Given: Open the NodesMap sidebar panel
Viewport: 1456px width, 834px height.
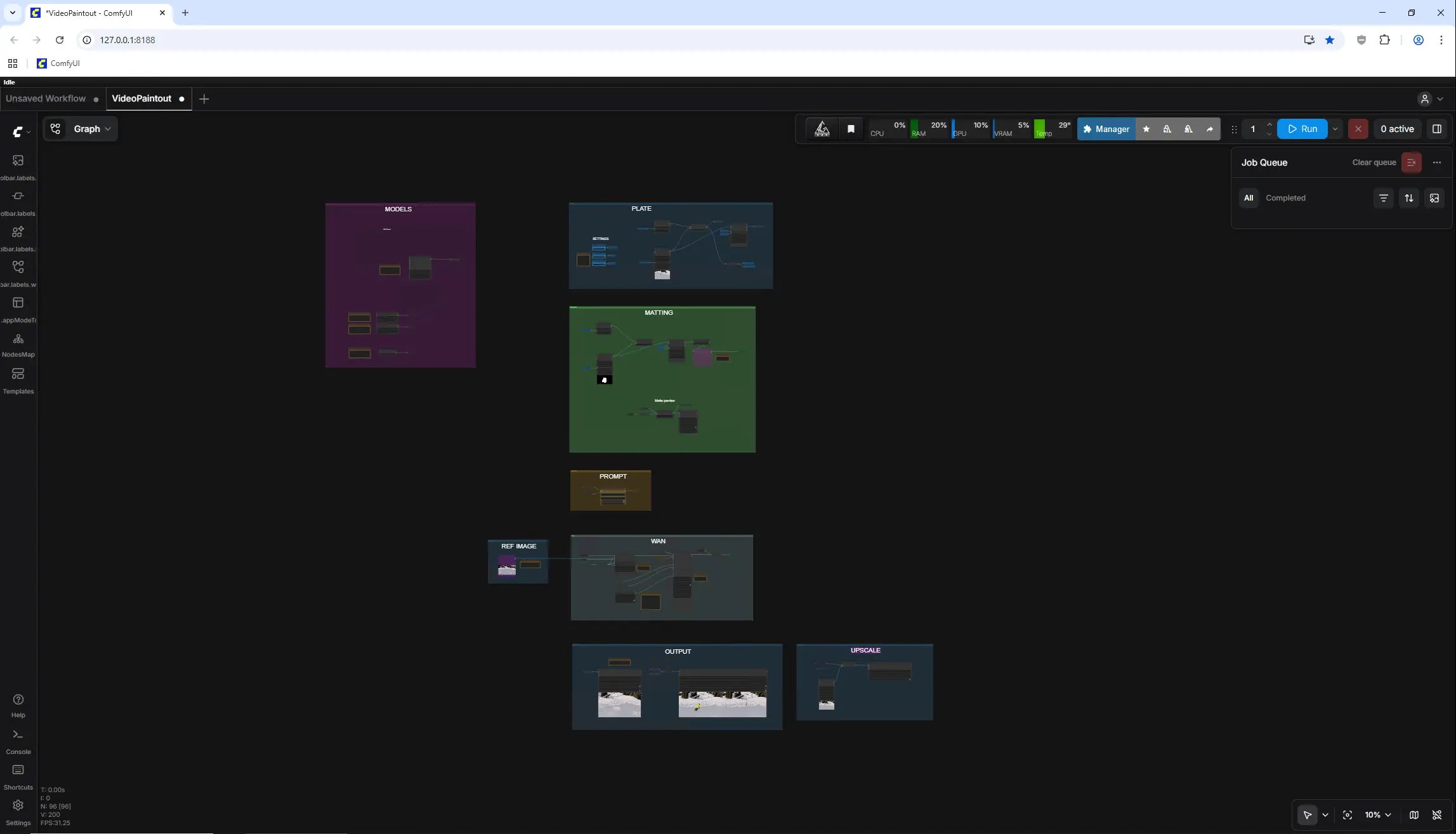Looking at the screenshot, I should coord(18,345).
